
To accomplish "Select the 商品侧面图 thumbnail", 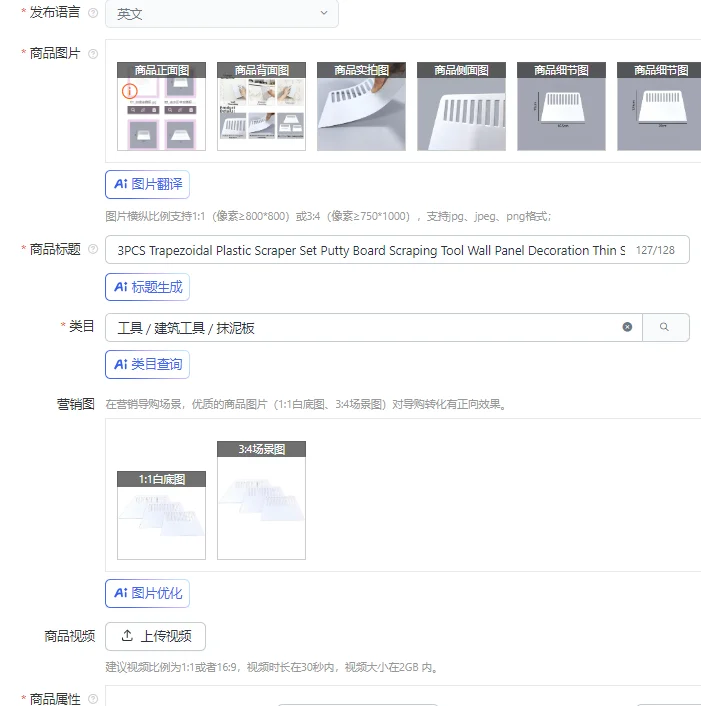I will 461,106.
